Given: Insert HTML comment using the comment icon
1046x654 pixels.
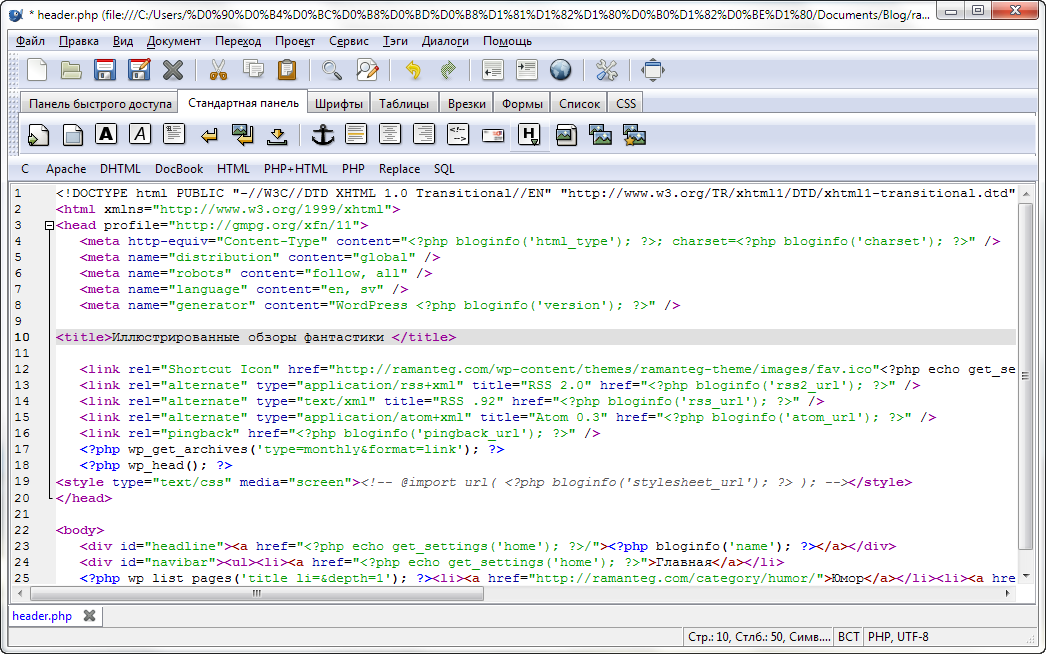Looking at the screenshot, I should [458, 135].
